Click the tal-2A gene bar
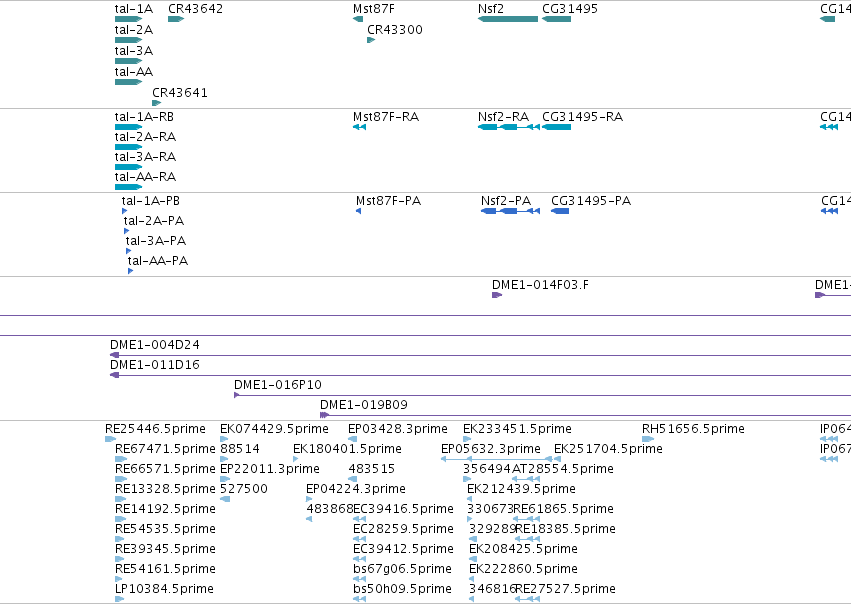This screenshot has height=604, width=851. [129, 40]
